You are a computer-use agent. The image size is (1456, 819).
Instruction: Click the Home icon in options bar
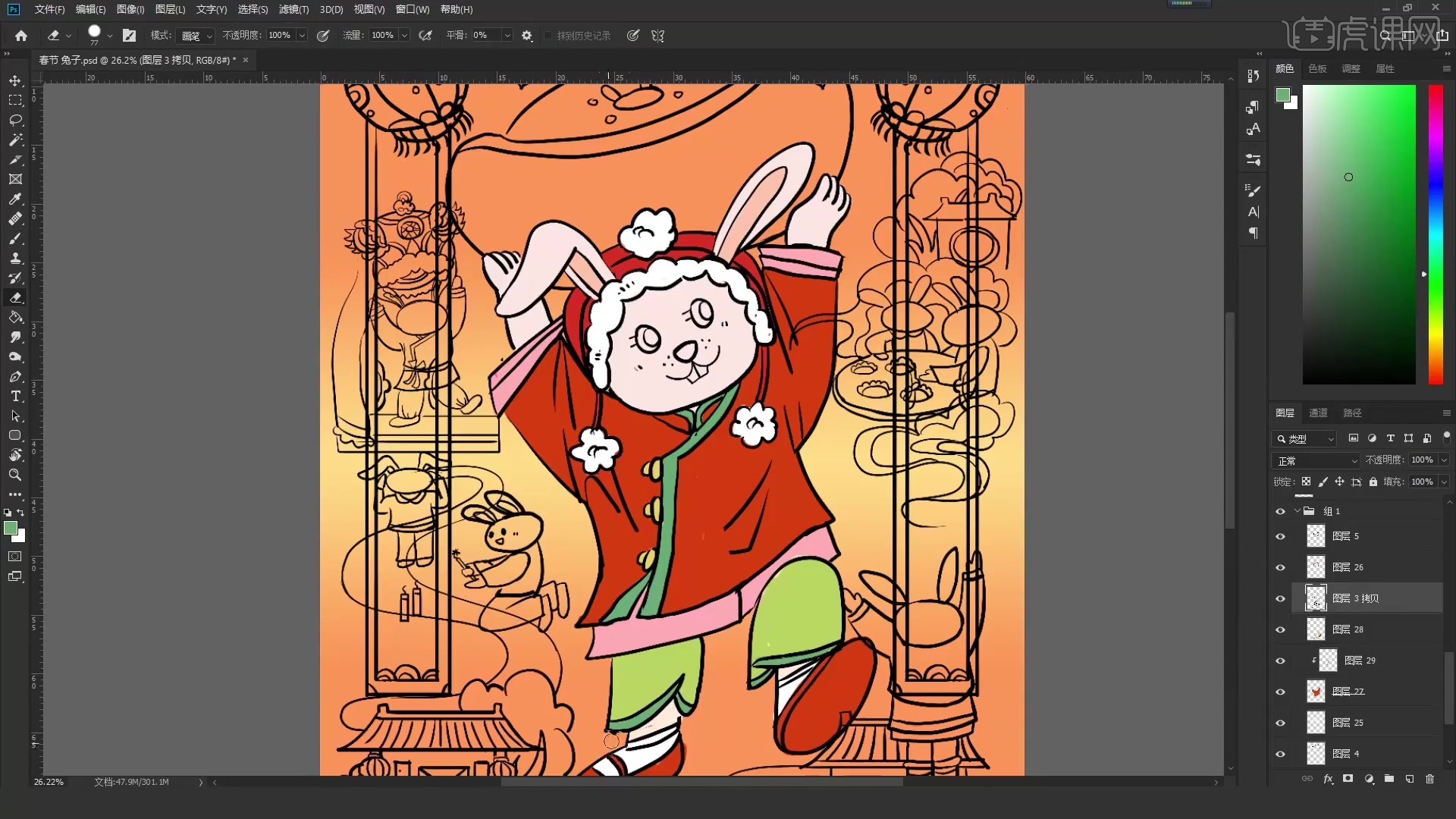coord(21,36)
